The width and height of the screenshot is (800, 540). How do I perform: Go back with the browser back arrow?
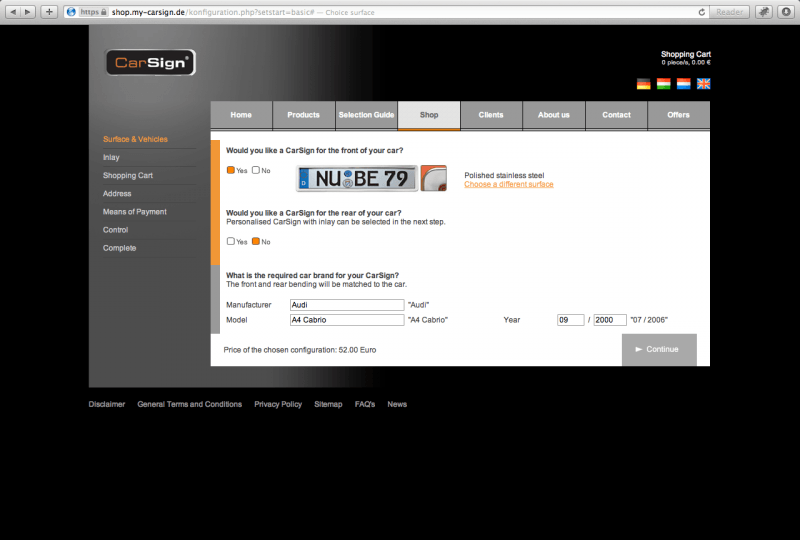(13, 12)
